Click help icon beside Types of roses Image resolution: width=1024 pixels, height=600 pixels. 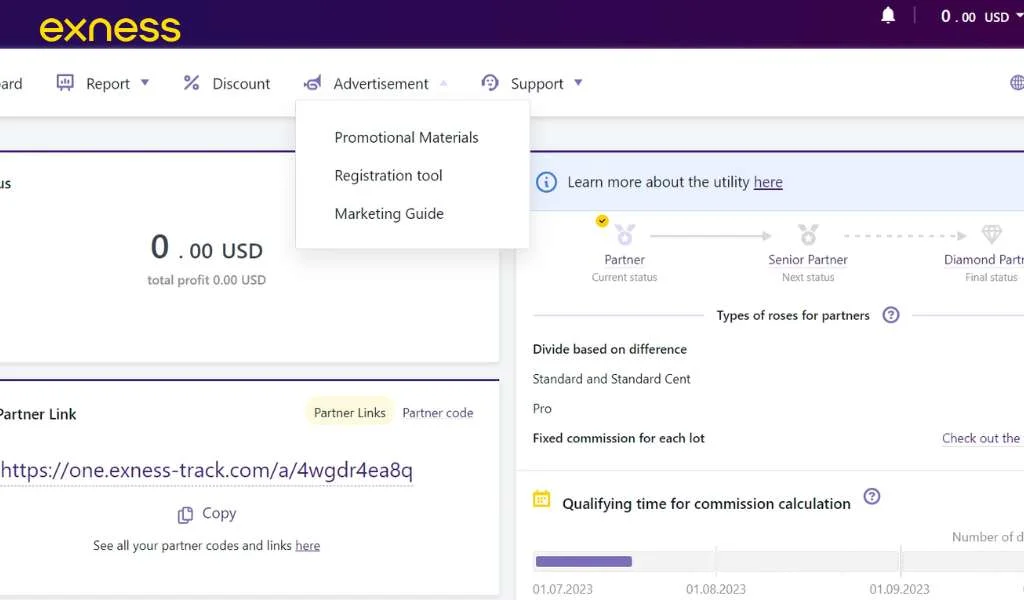pyautogui.click(x=891, y=315)
